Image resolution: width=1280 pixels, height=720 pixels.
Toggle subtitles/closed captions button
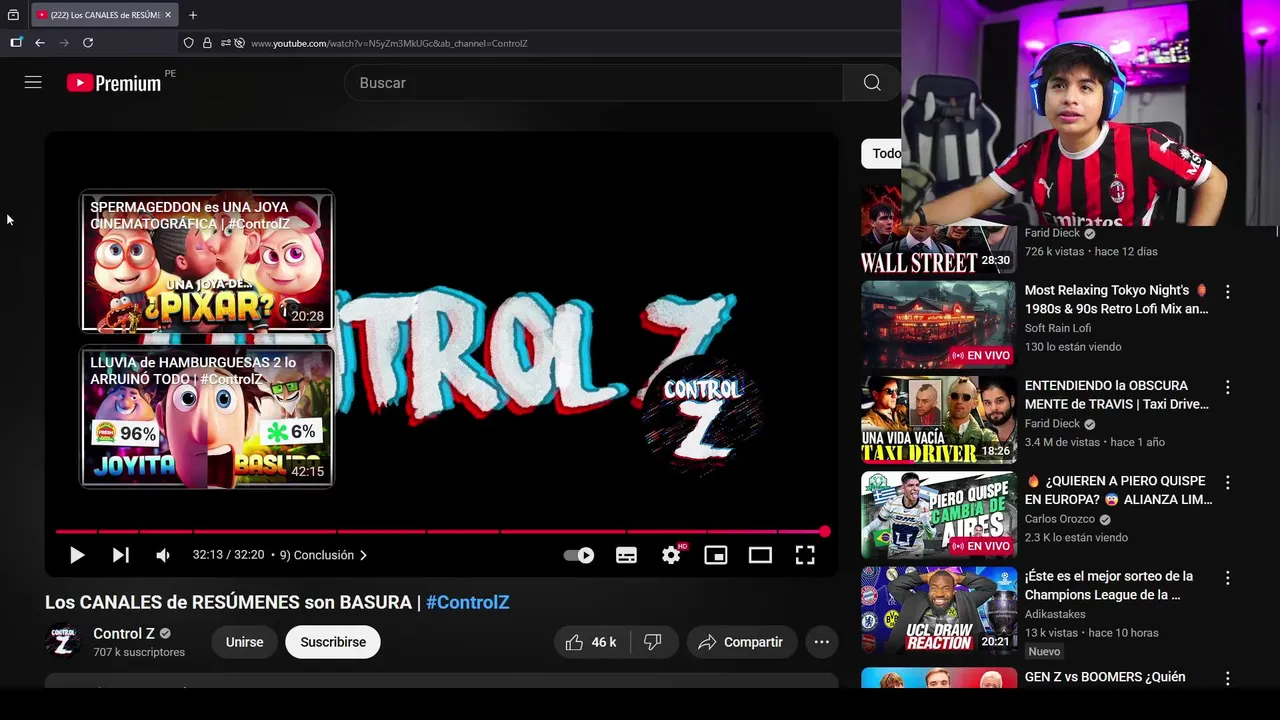coord(626,555)
